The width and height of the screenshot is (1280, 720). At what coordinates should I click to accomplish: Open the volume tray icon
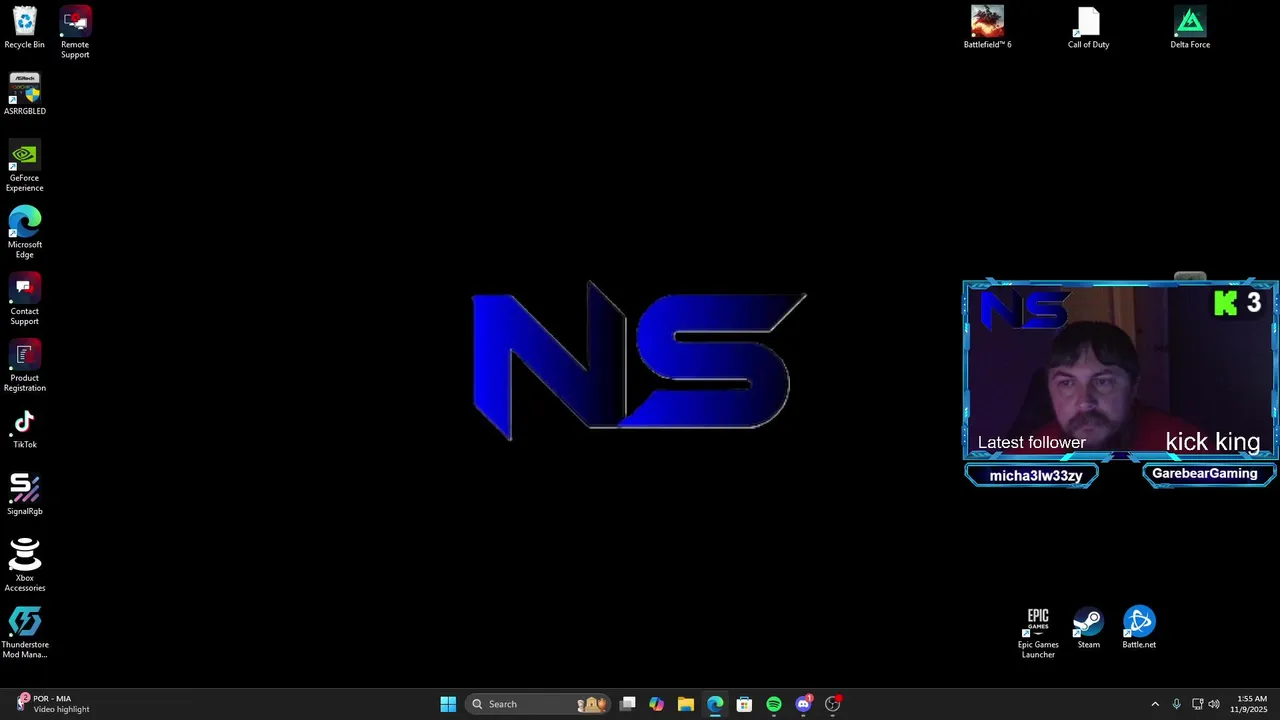(1214, 704)
